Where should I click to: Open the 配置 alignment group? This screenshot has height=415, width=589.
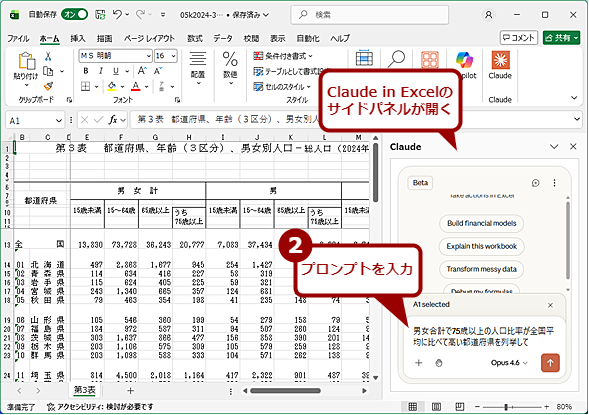tap(198, 68)
